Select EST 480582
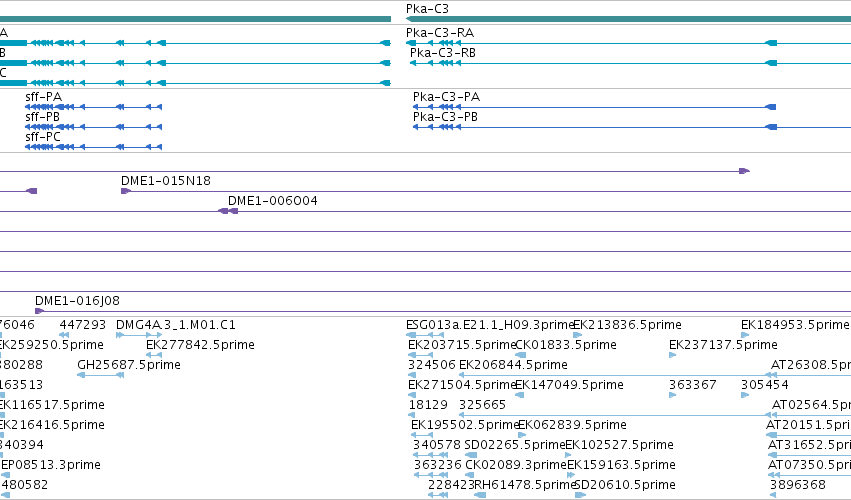 (24, 485)
